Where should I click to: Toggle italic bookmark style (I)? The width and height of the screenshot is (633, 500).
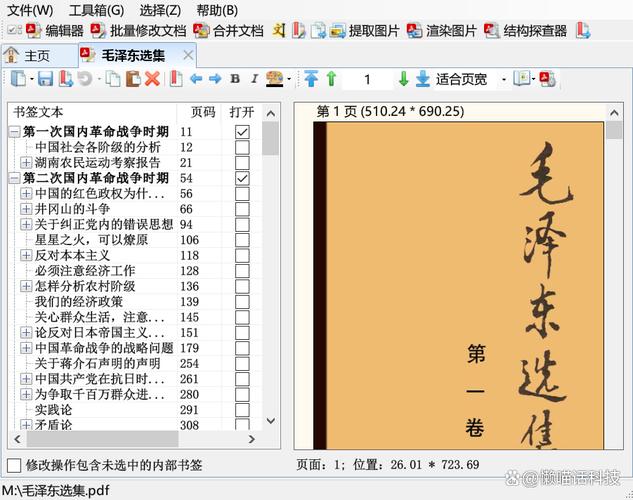coord(254,79)
